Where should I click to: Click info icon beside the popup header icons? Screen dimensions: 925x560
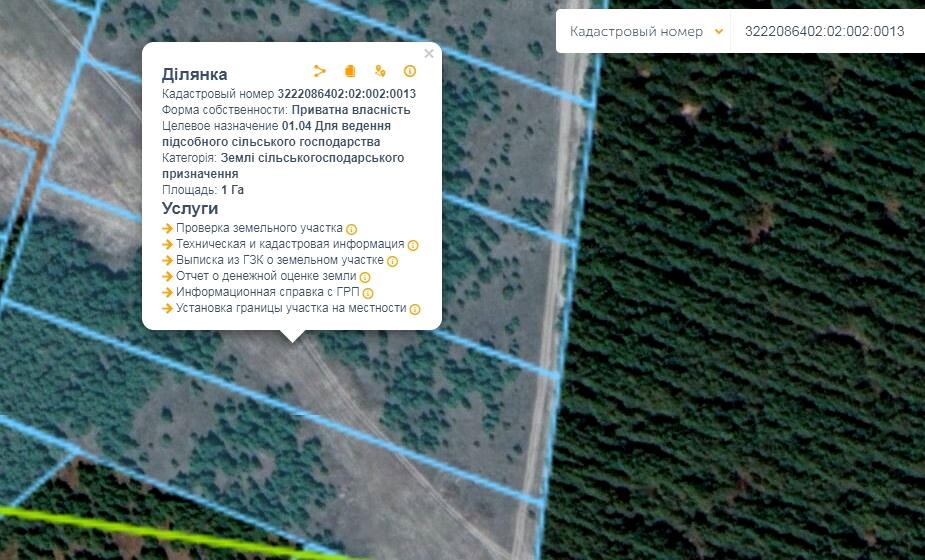409,71
